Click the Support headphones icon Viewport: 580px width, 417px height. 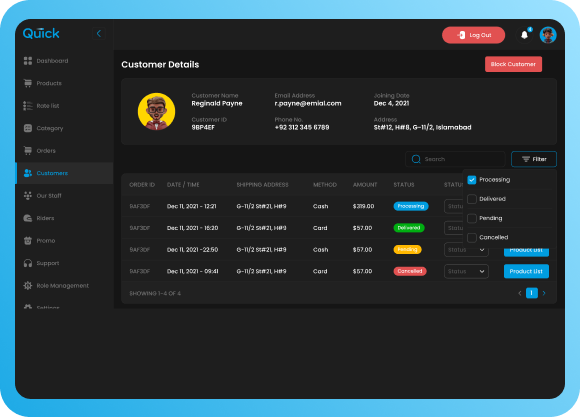pos(28,263)
